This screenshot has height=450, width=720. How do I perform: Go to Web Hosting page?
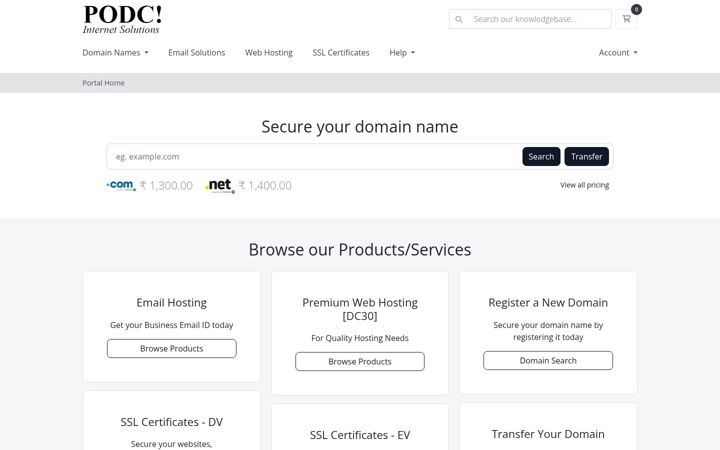point(269,53)
